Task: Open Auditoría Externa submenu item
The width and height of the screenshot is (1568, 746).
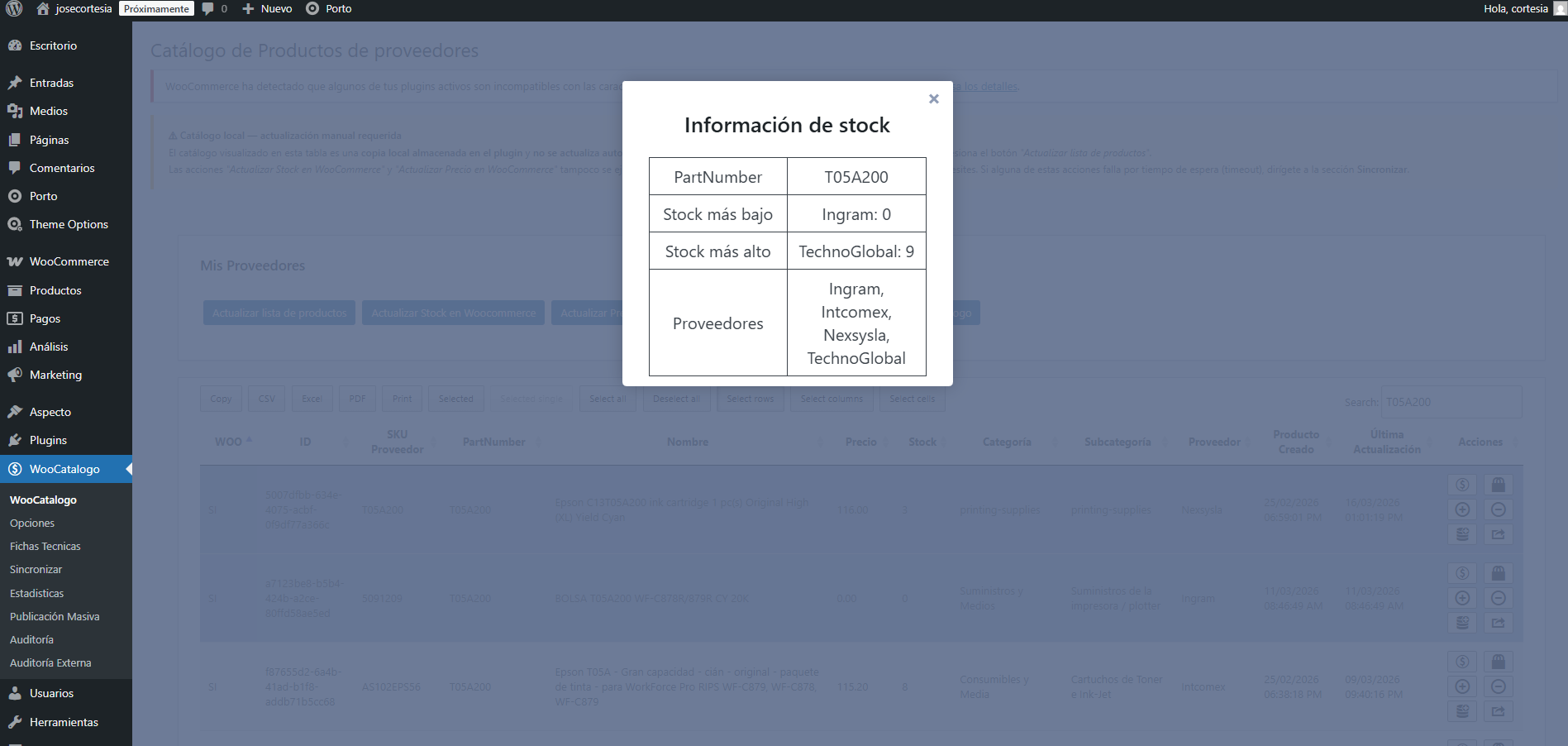Action: point(50,662)
